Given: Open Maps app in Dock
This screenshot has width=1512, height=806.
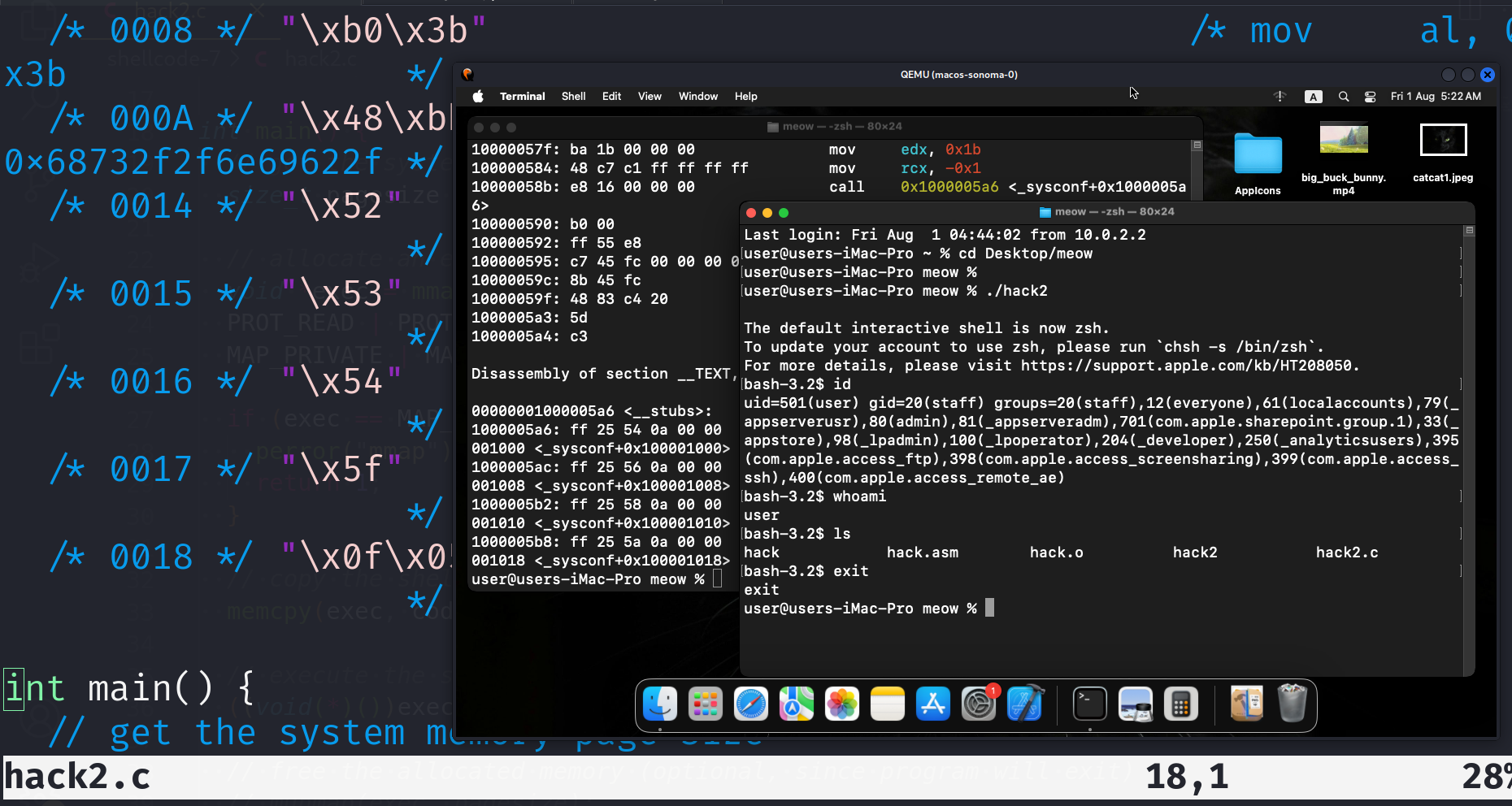Looking at the screenshot, I should (796, 704).
